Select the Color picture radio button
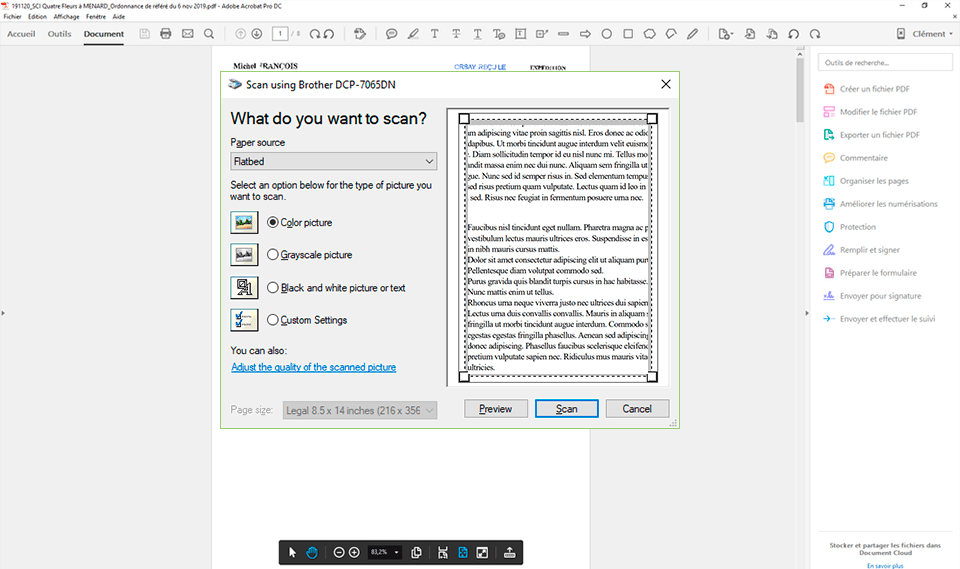The image size is (960, 569). [x=272, y=222]
